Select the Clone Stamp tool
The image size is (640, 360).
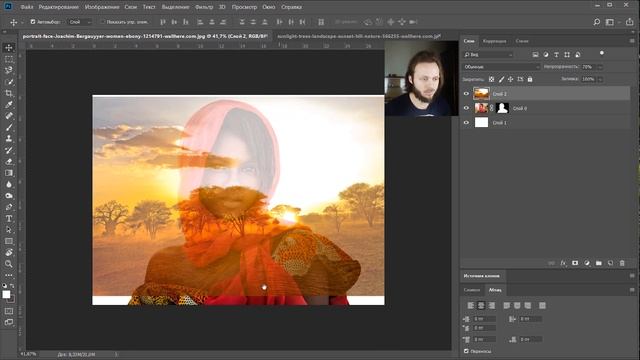coord(9,139)
